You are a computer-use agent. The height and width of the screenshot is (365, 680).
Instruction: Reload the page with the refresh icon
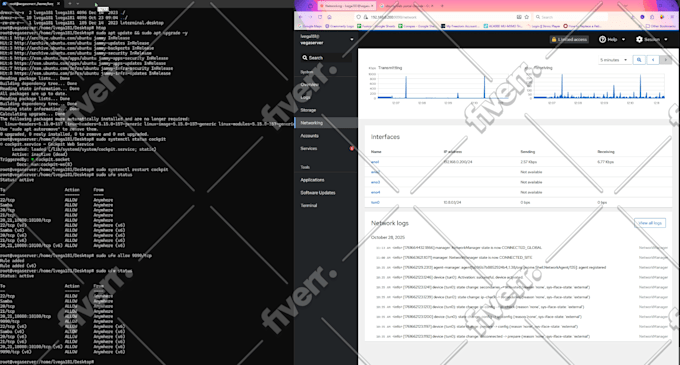pos(320,17)
